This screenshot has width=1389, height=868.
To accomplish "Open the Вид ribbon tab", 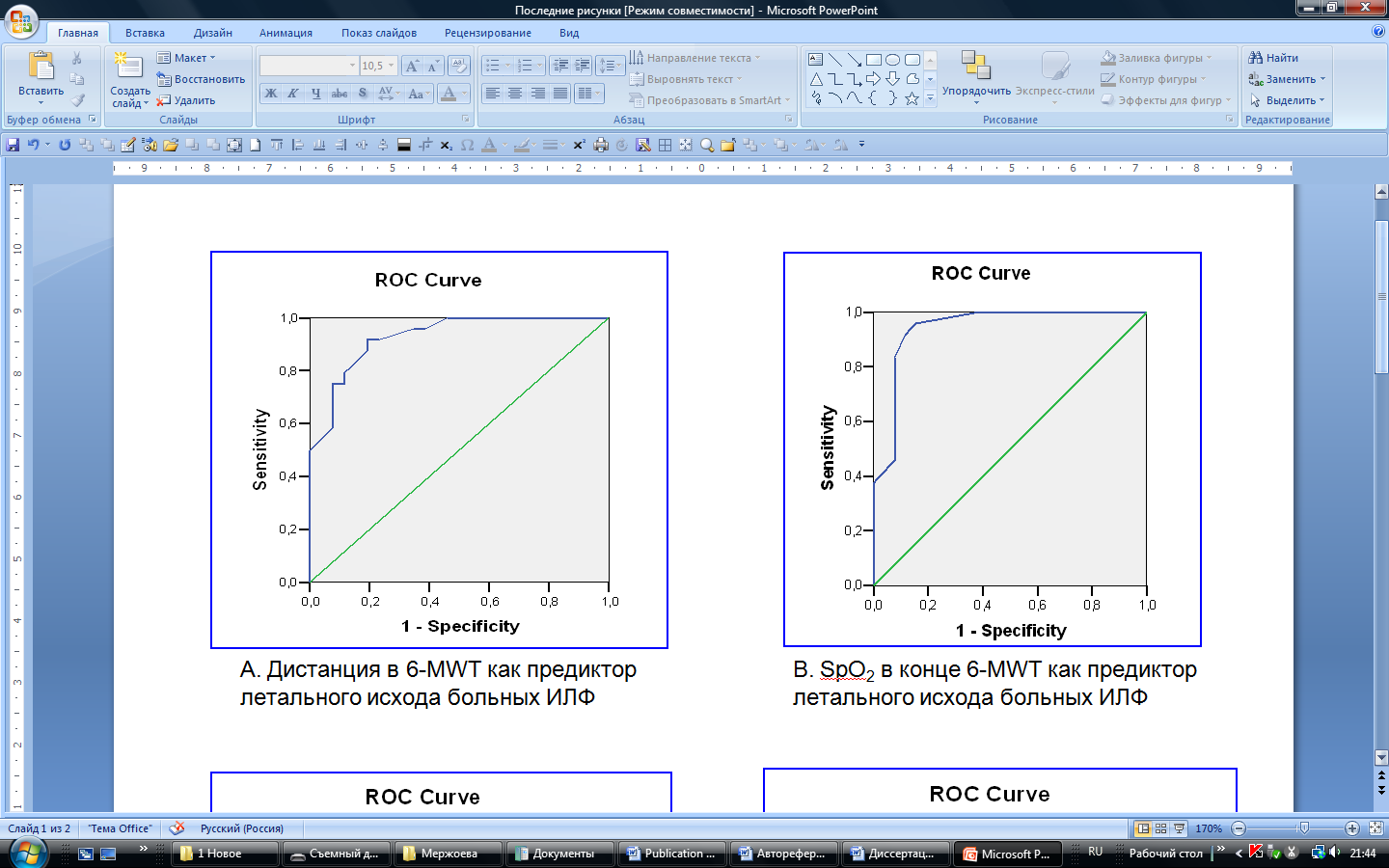I will tap(569, 33).
